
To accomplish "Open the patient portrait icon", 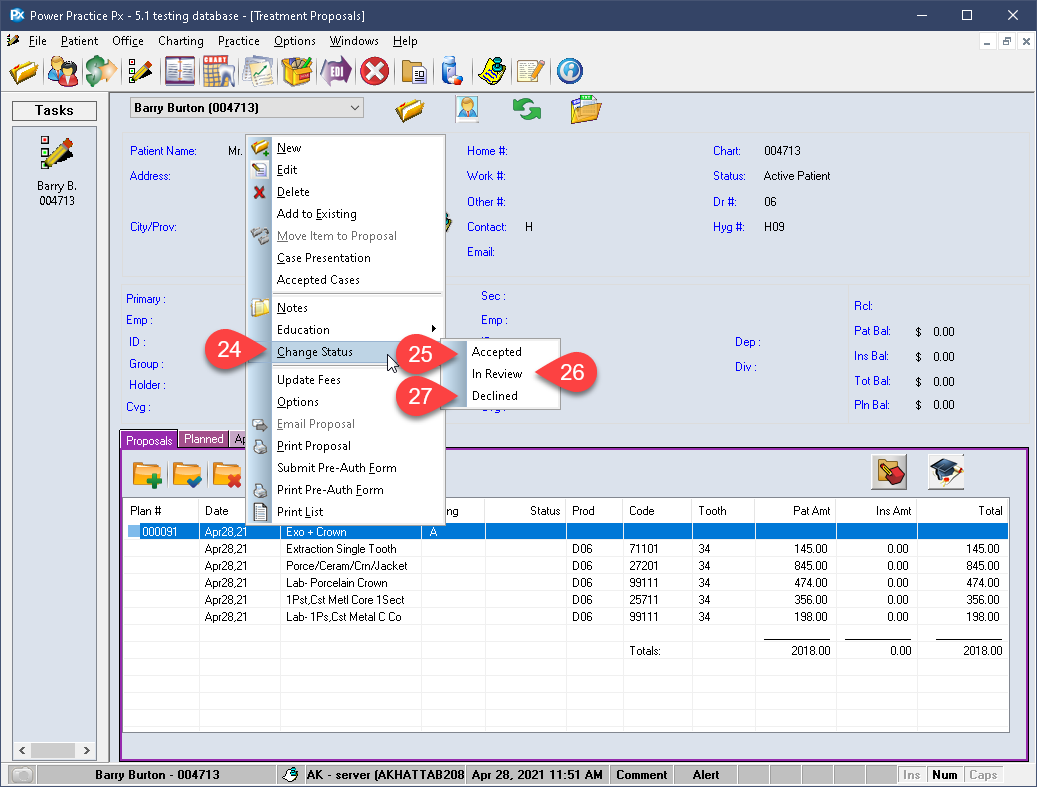I will point(468,109).
